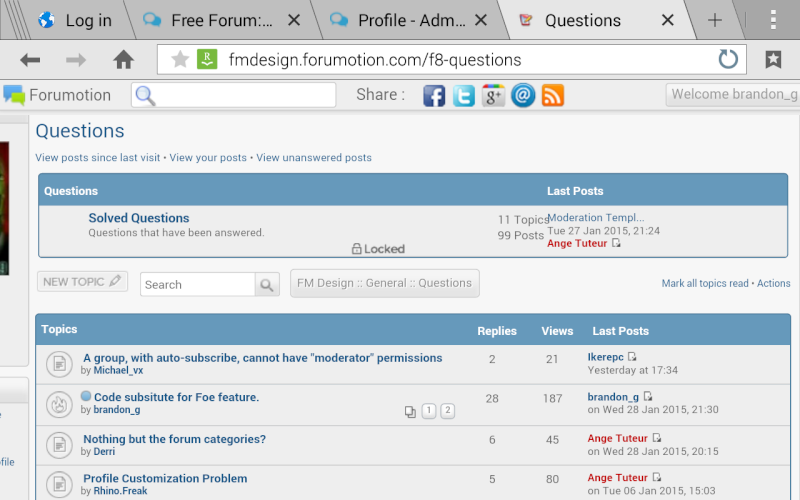Click the search magnifier button next to Search field
Viewport: 800px width, 500px height.
point(267,285)
